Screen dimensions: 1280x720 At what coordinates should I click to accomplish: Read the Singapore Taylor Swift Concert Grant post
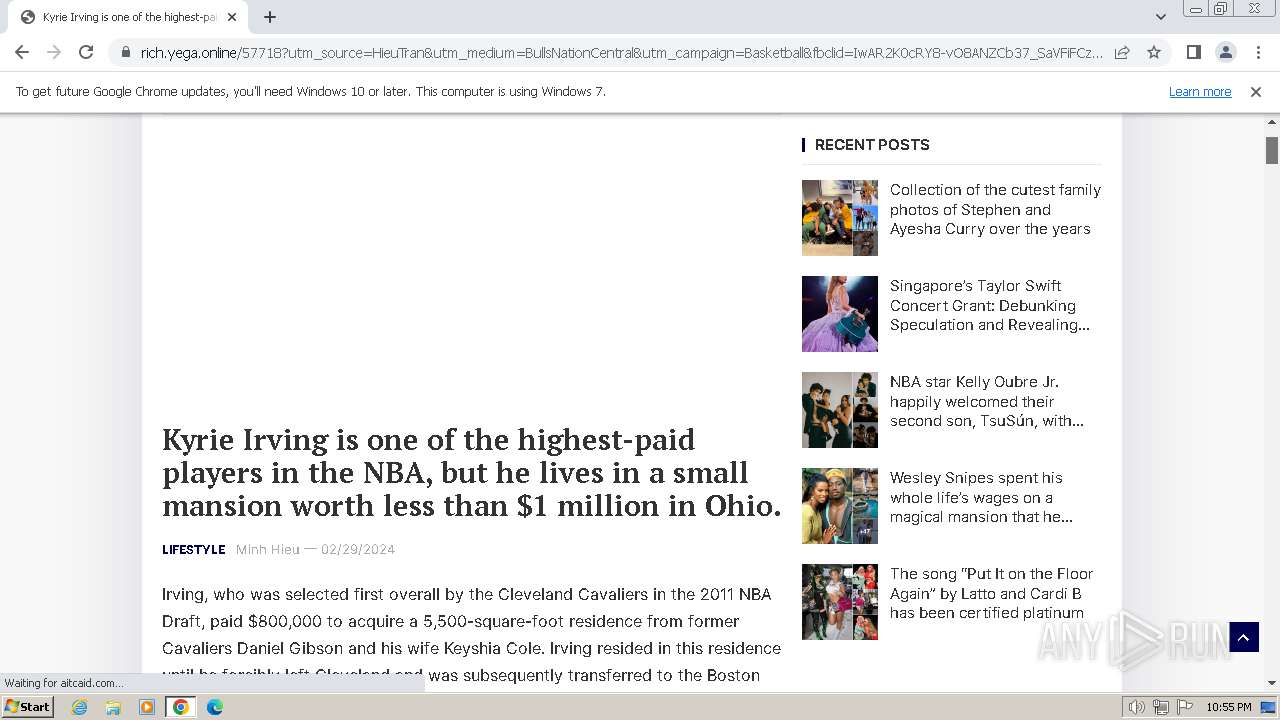point(990,305)
